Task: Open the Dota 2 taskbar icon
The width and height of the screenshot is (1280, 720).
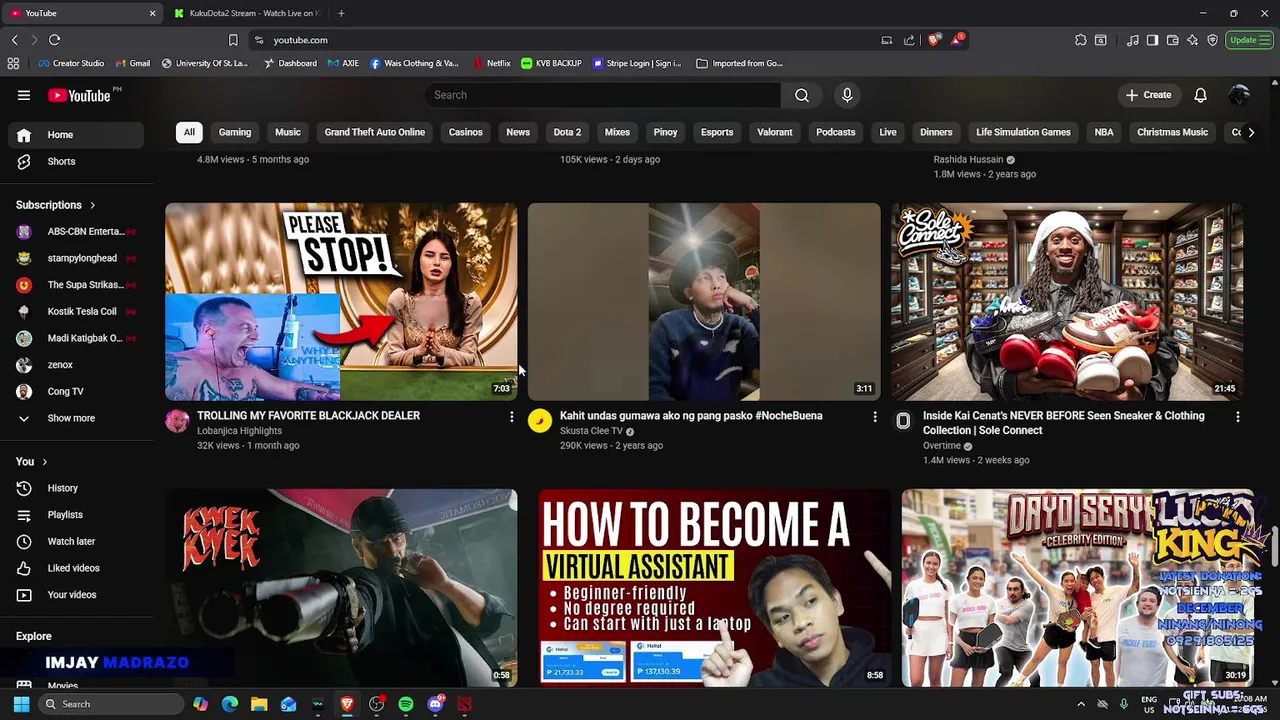Action: (464, 704)
